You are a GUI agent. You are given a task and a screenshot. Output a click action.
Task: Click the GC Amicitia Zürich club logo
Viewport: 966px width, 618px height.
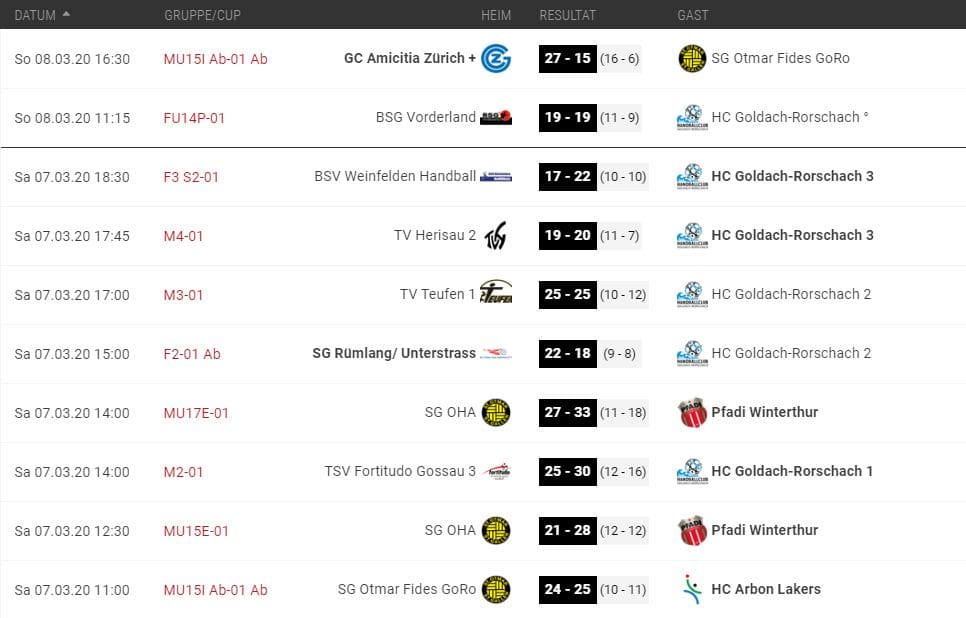496,58
